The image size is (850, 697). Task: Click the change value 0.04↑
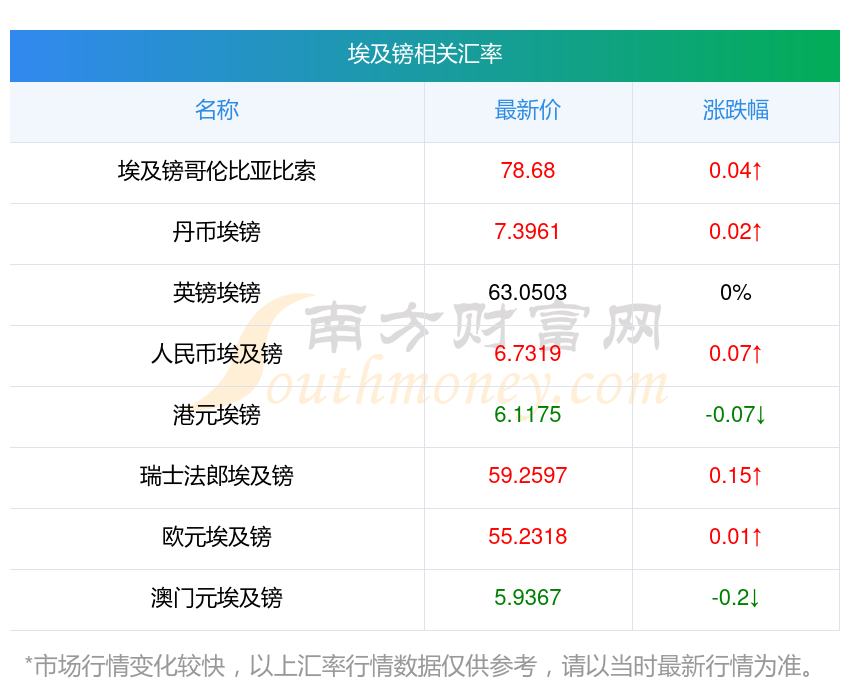click(x=736, y=171)
